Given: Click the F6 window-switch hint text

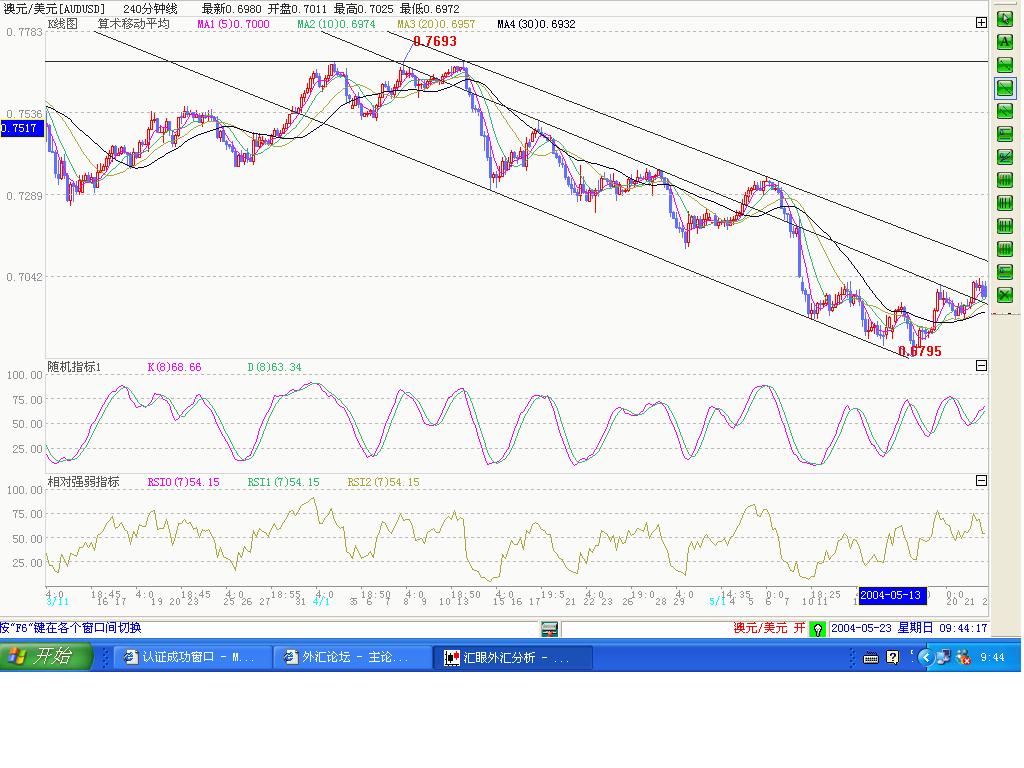Looking at the screenshot, I should tap(71, 628).
